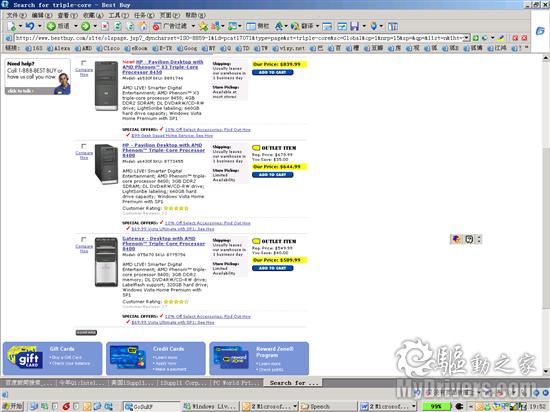Open the 帮助 (Help) menu
This screenshot has width=550, height=412.
tap(195, 15)
